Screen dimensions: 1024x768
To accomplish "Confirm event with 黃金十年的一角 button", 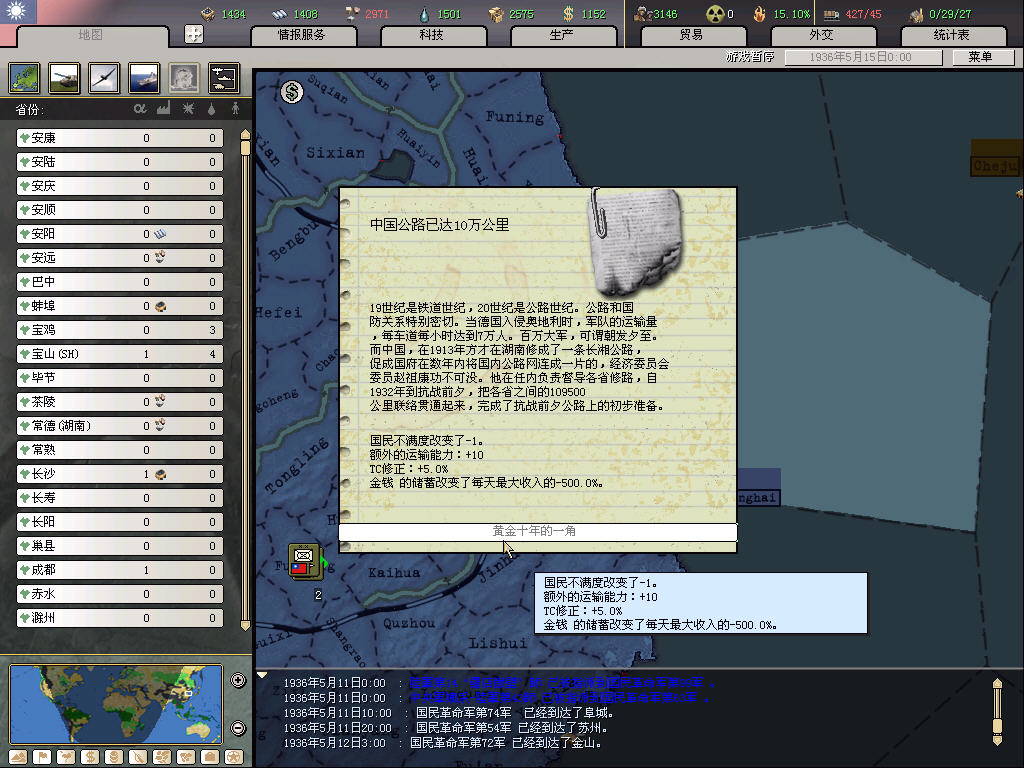I will [537, 532].
